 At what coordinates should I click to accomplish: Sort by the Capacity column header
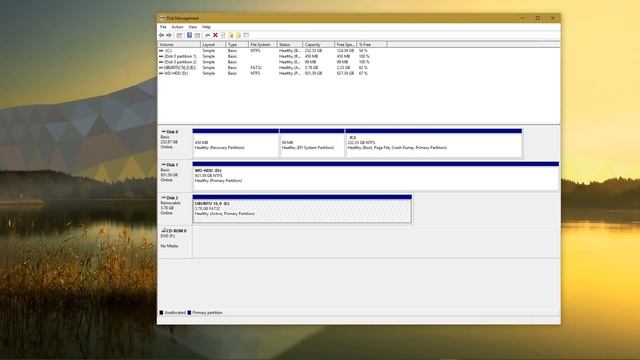(318, 44)
